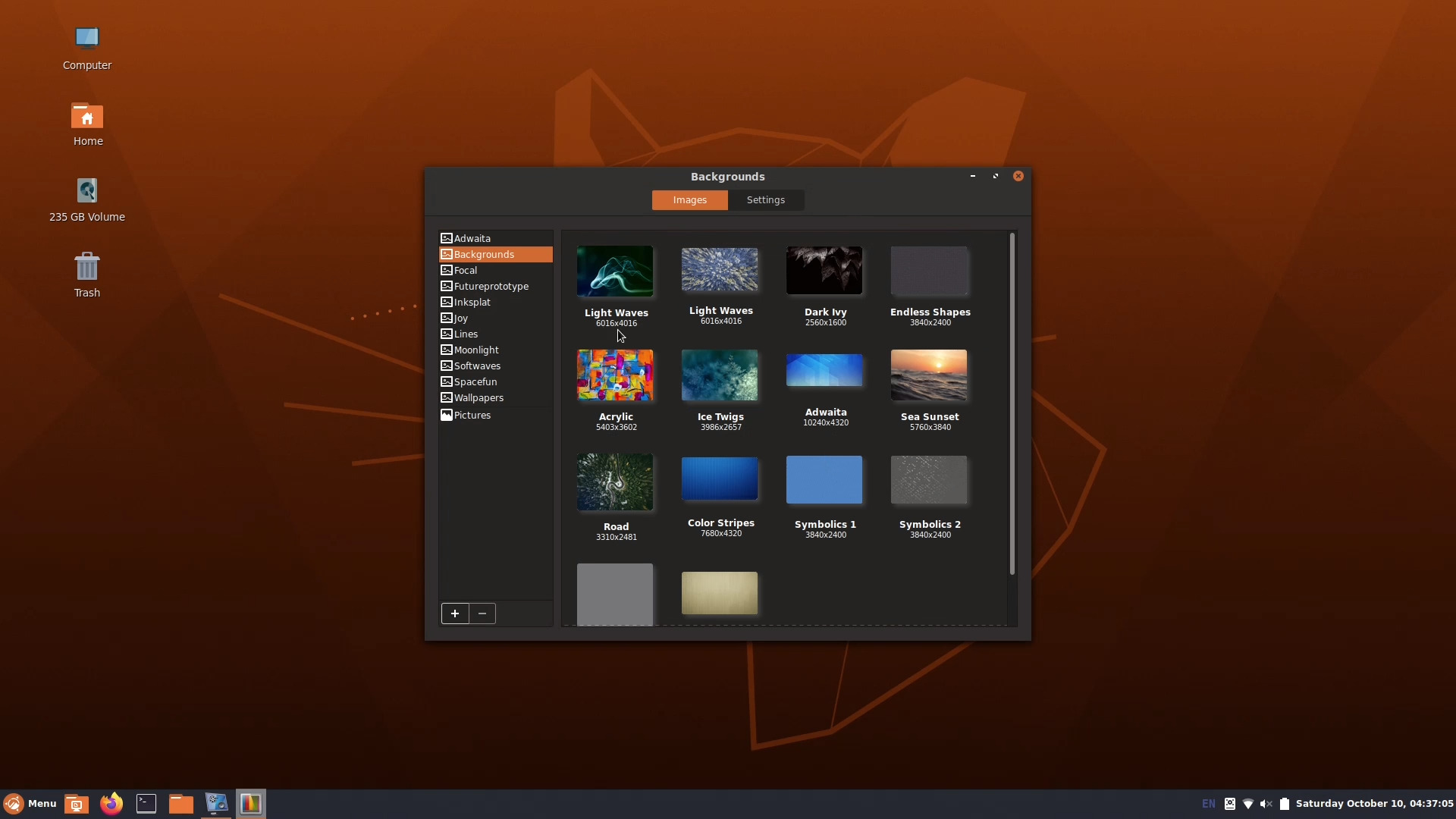Add a new background folder with the plus button

click(x=455, y=613)
